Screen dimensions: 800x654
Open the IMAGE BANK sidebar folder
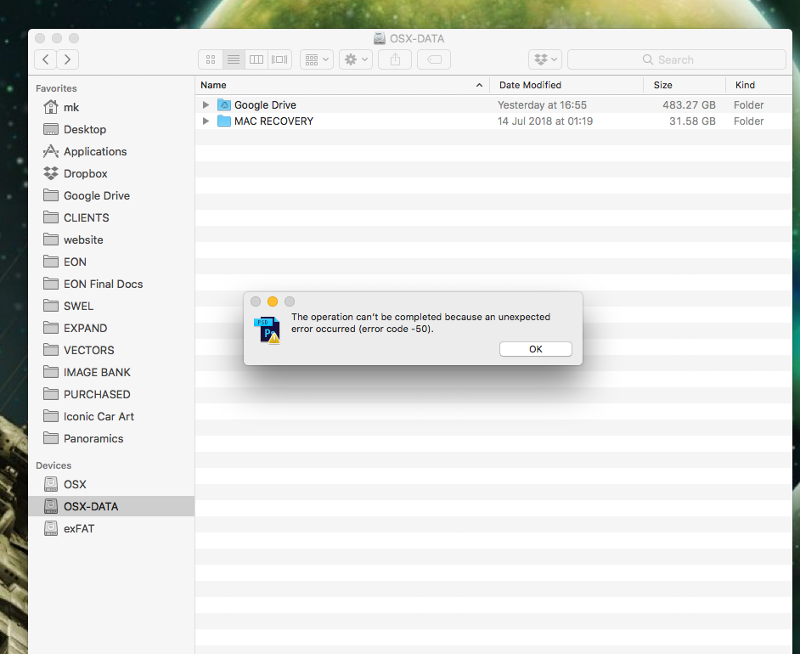pyautogui.click(x=111, y=372)
